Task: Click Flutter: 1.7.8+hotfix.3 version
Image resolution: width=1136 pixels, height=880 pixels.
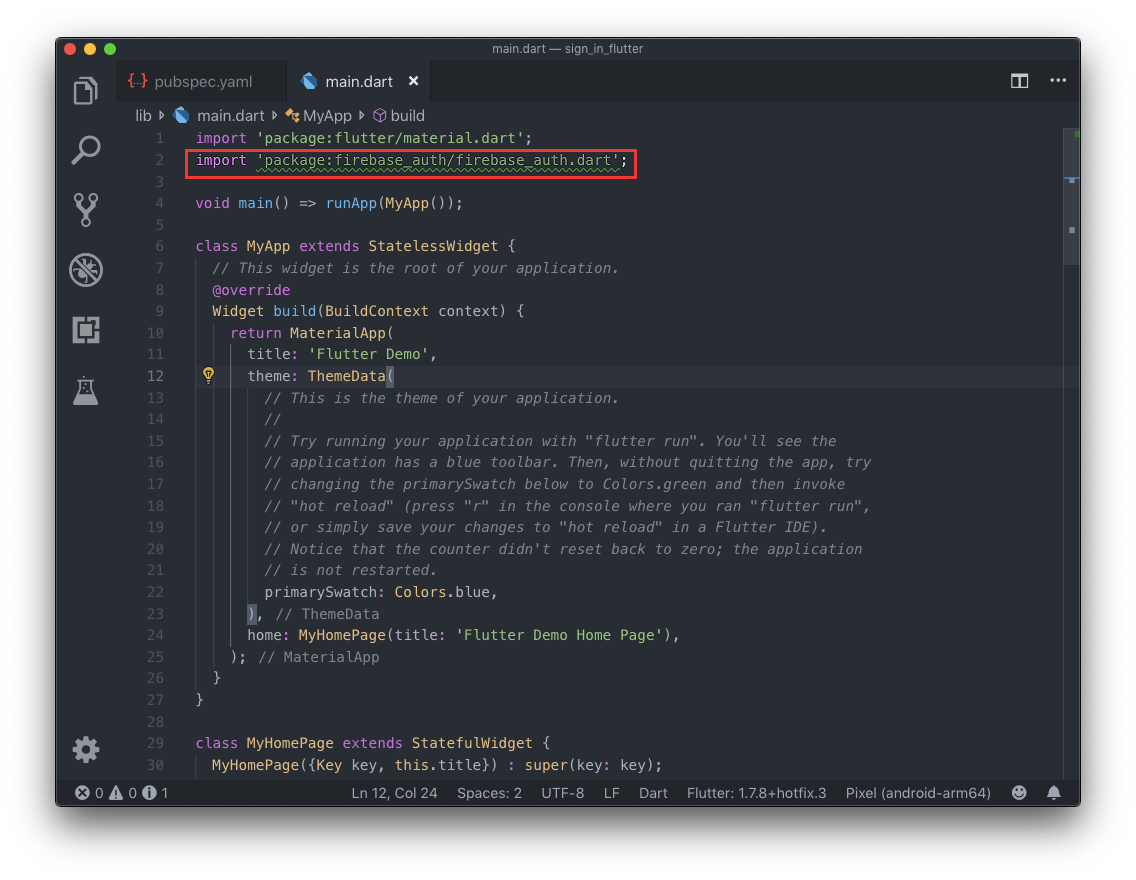Action: click(756, 793)
